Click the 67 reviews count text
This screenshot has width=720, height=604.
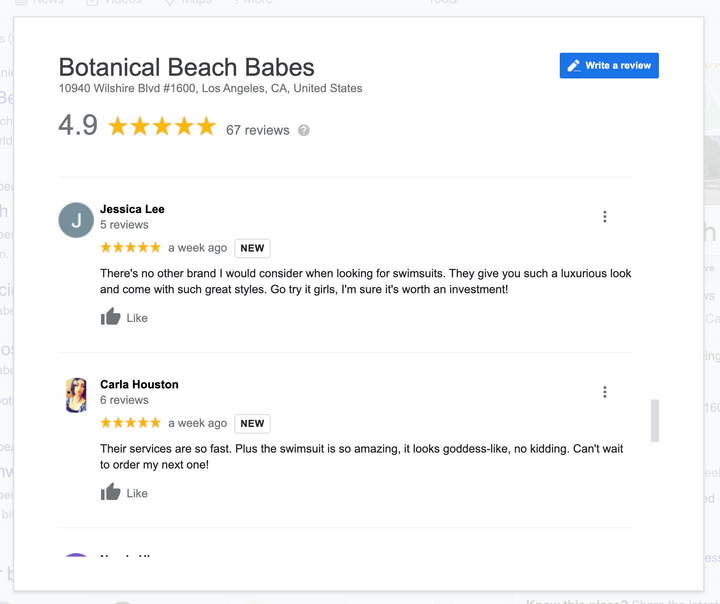(258, 130)
